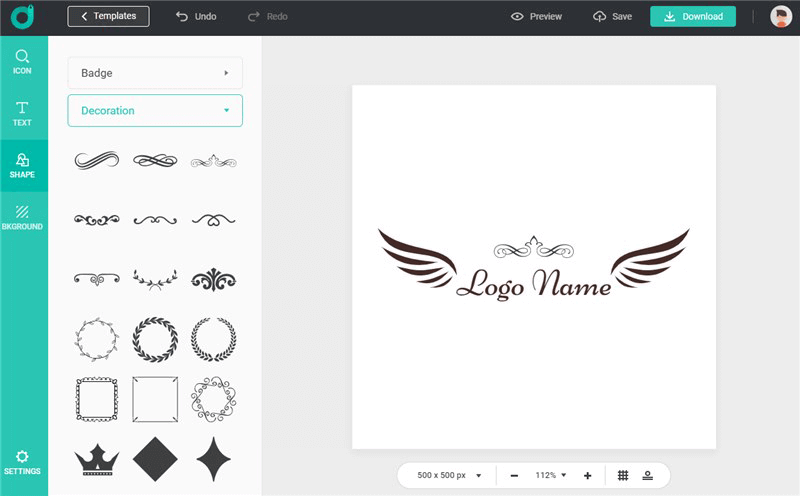
Task: Open SETTINGS in the sidebar
Action: (x=22, y=462)
